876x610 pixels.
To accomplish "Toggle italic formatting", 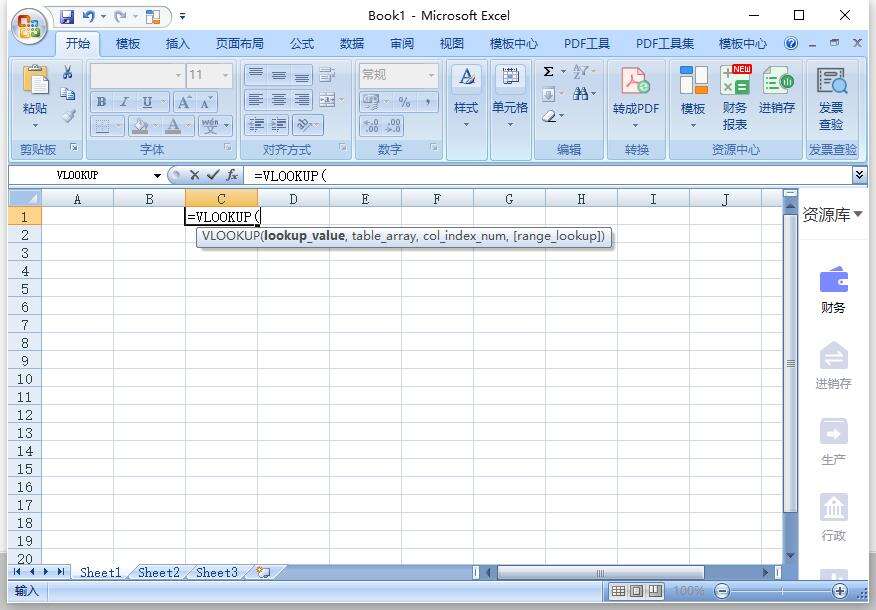I will click(124, 102).
